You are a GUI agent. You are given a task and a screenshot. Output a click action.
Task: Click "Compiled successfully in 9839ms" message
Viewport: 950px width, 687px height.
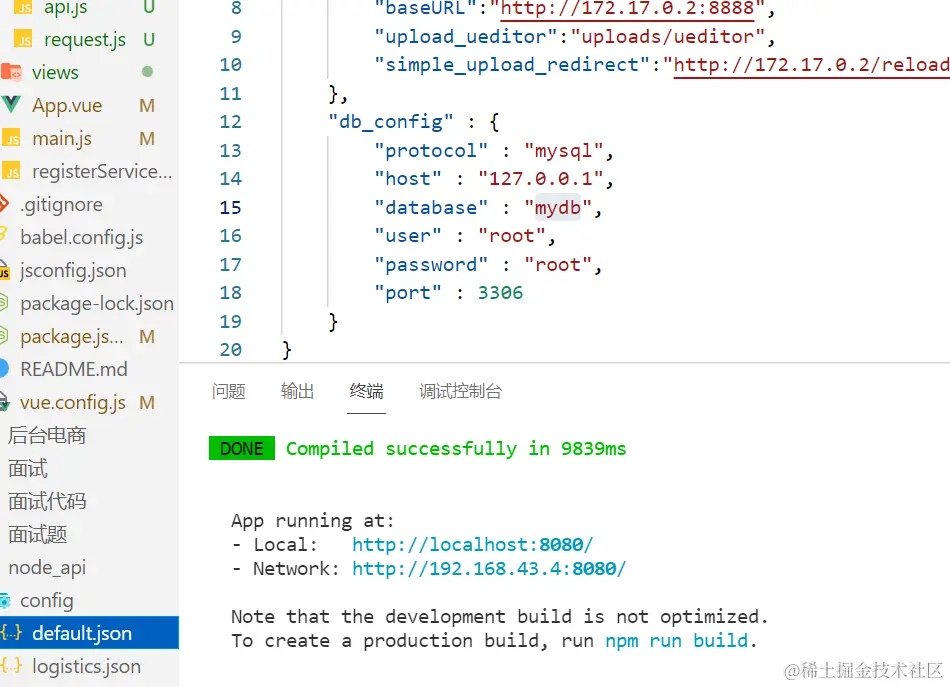(456, 449)
